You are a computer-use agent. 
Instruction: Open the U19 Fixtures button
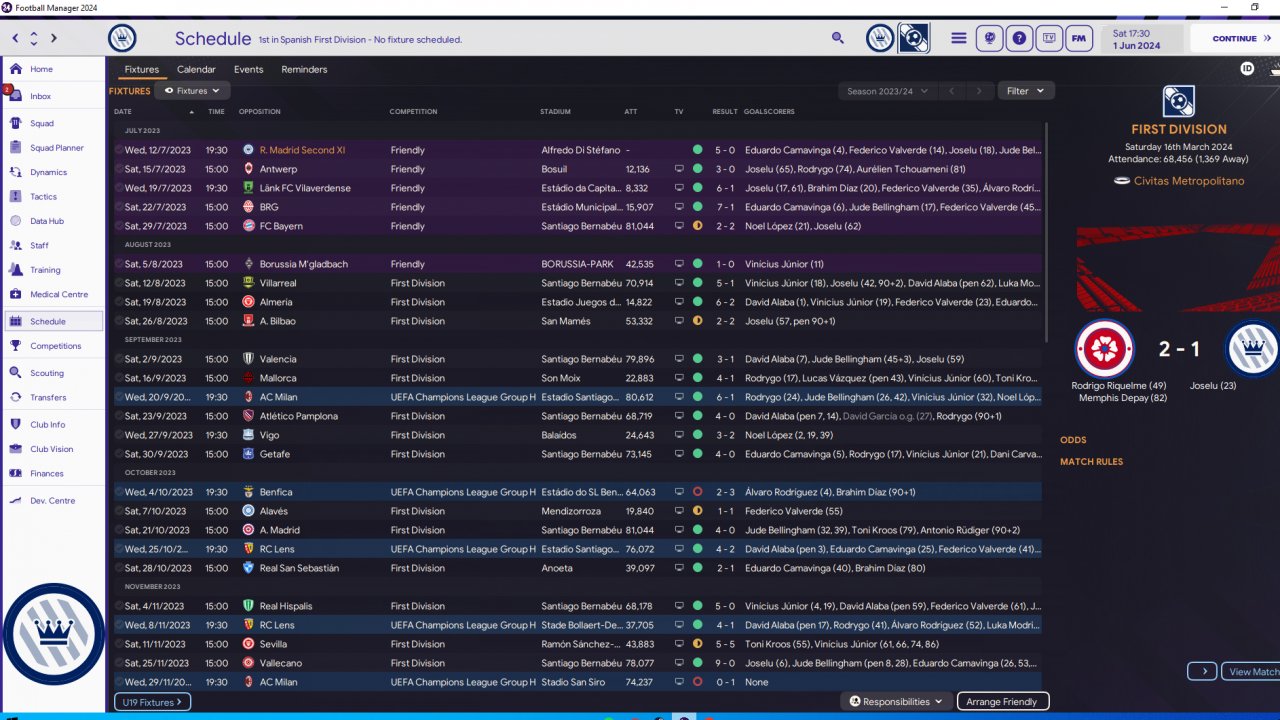tap(152, 702)
